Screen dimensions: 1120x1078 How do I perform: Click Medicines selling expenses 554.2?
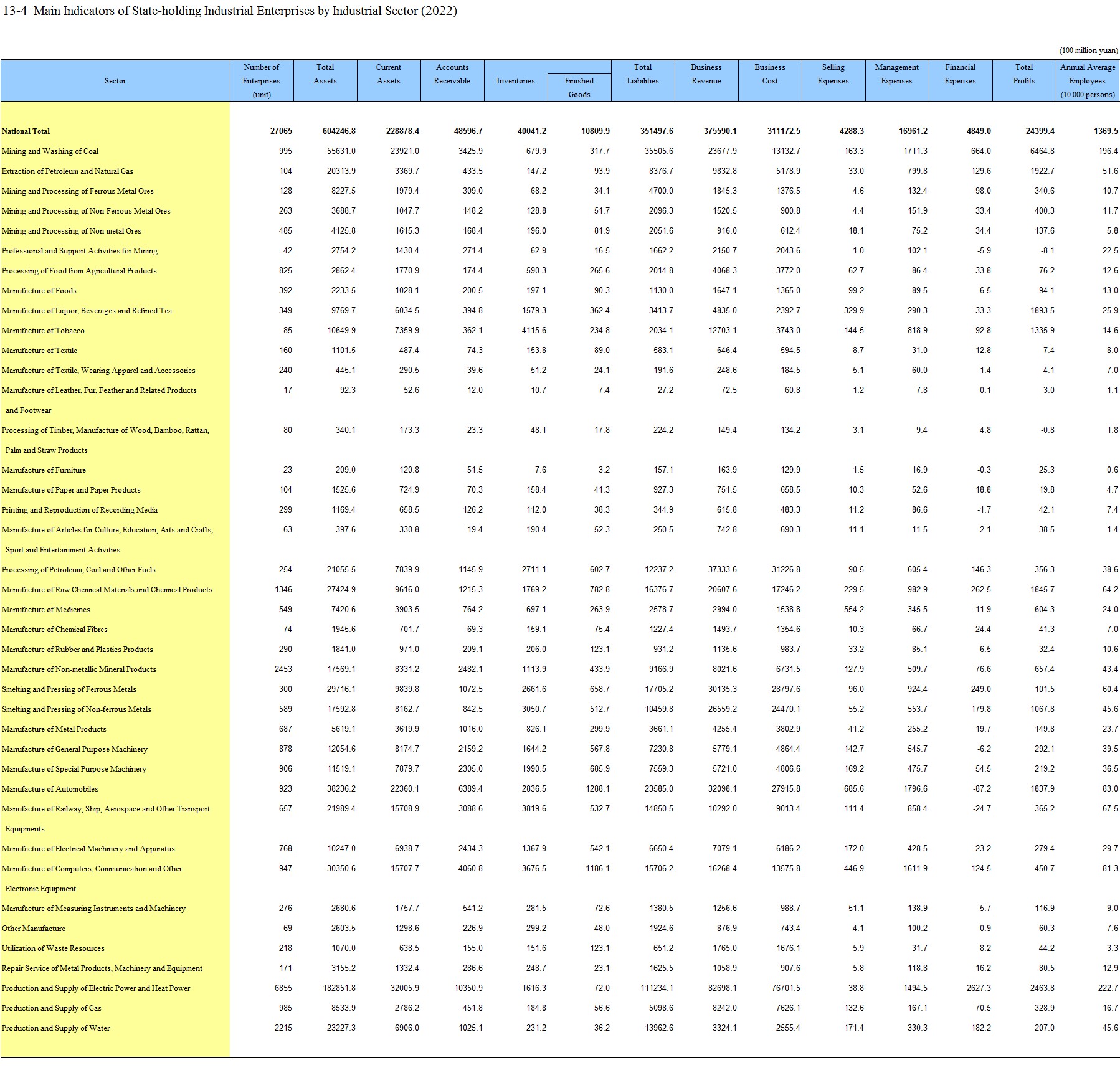coord(854,610)
